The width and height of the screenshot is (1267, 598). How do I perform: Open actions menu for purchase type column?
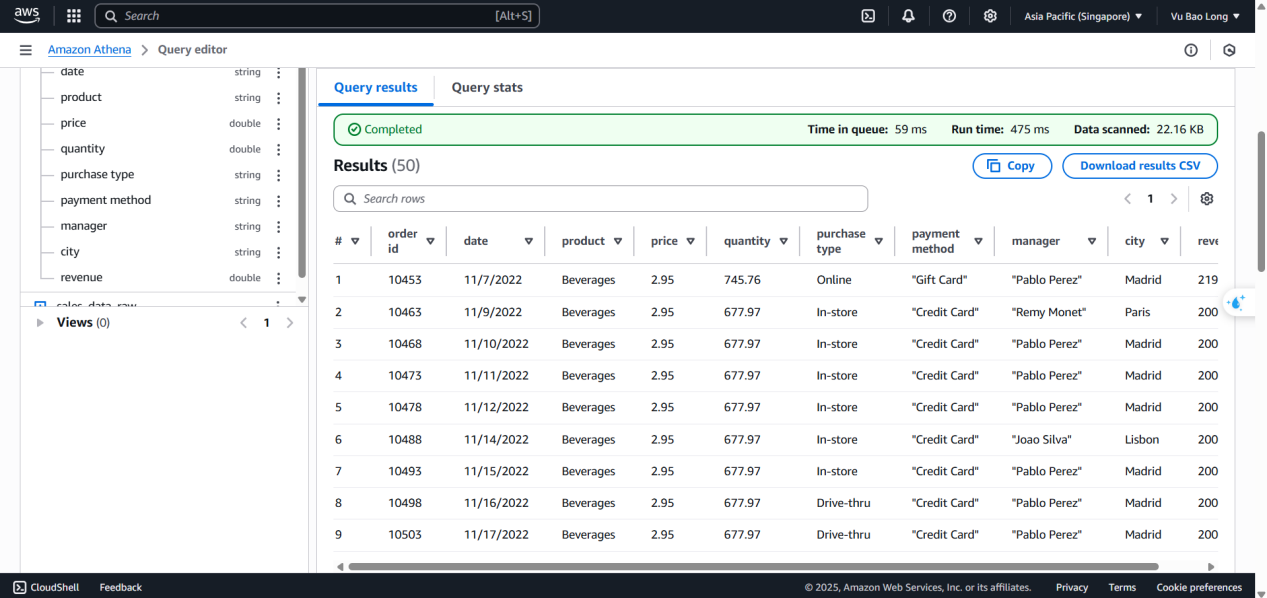click(279, 175)
